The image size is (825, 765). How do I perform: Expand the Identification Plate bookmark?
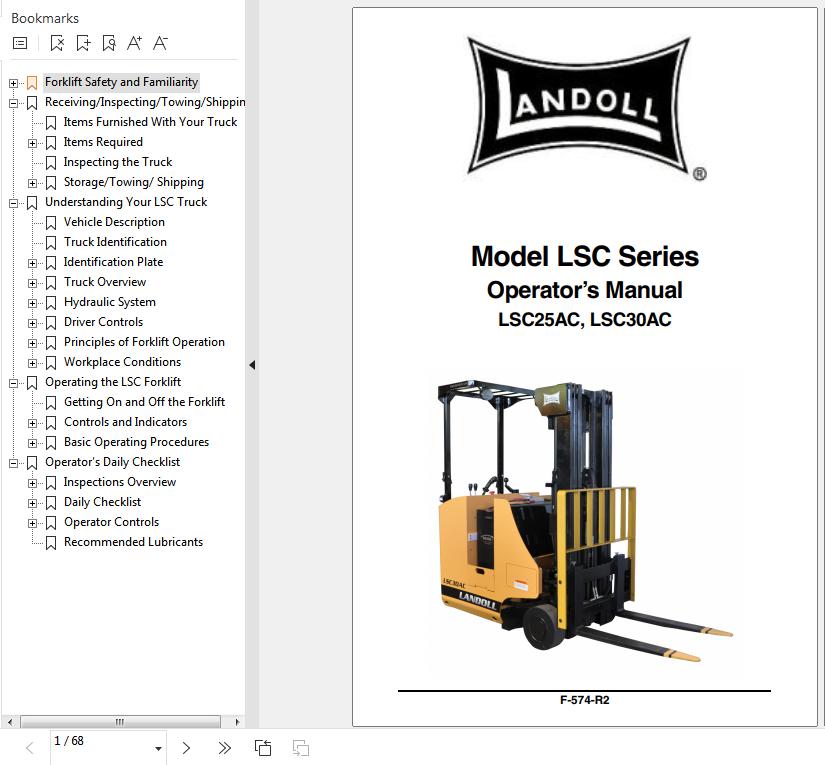pos(32,263)
